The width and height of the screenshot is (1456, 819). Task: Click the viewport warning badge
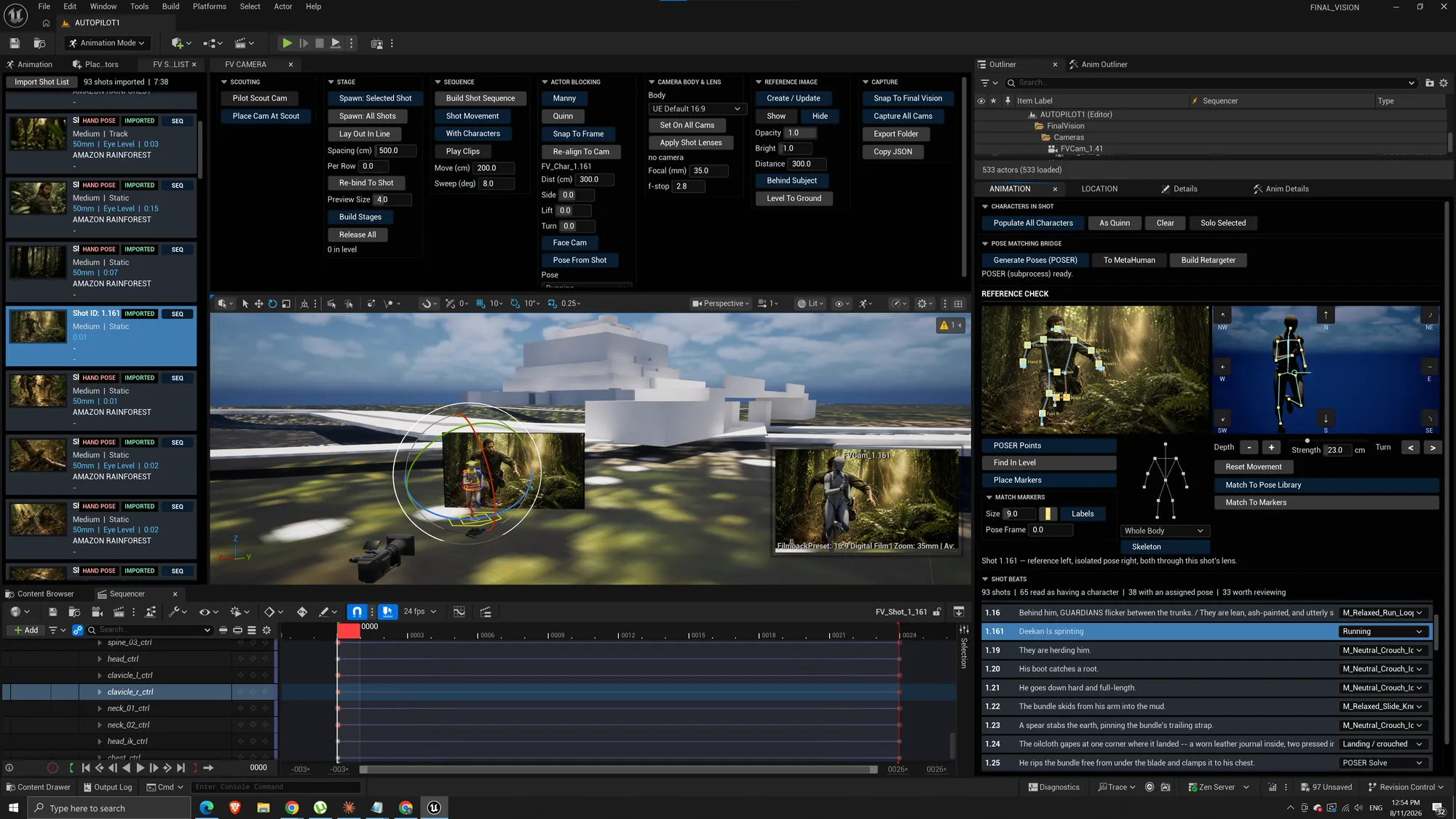pos(951,325)
